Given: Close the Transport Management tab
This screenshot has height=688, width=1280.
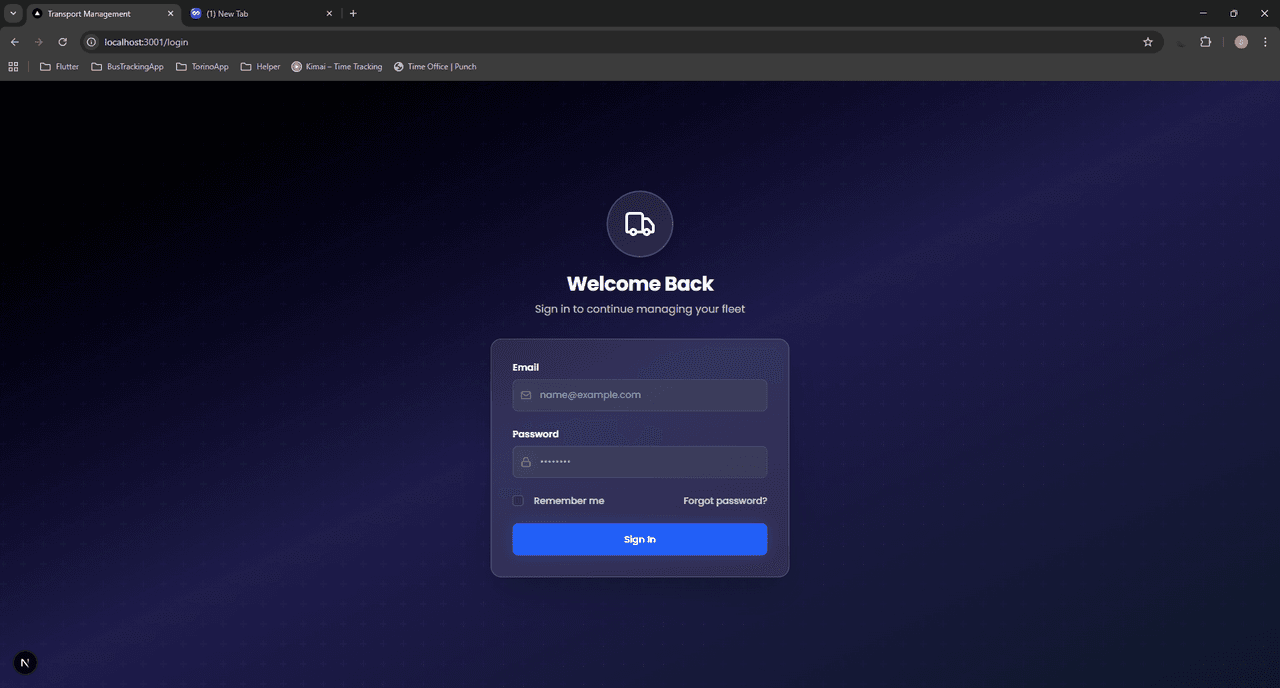Looking at the screenshot, I should coord(169,14).
